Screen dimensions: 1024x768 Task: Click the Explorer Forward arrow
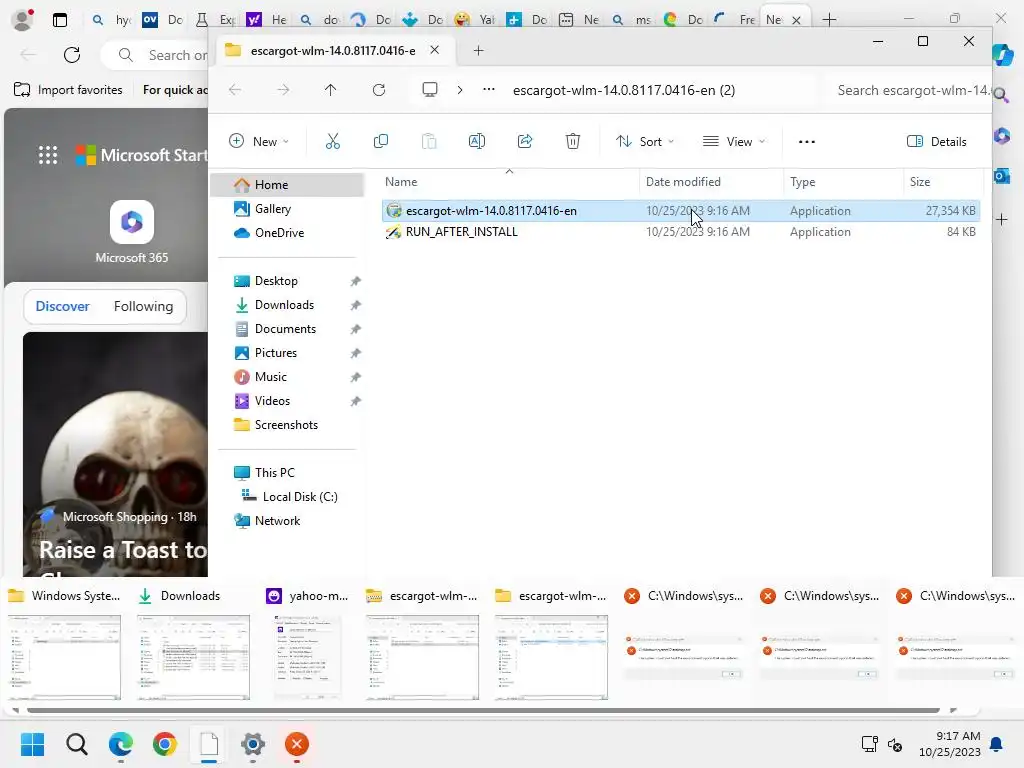click(283, 90)
